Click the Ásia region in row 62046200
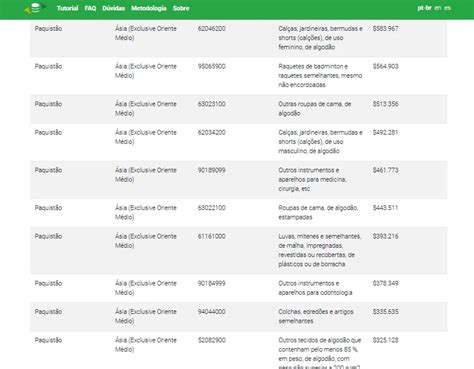 click(x=146, y=33)
